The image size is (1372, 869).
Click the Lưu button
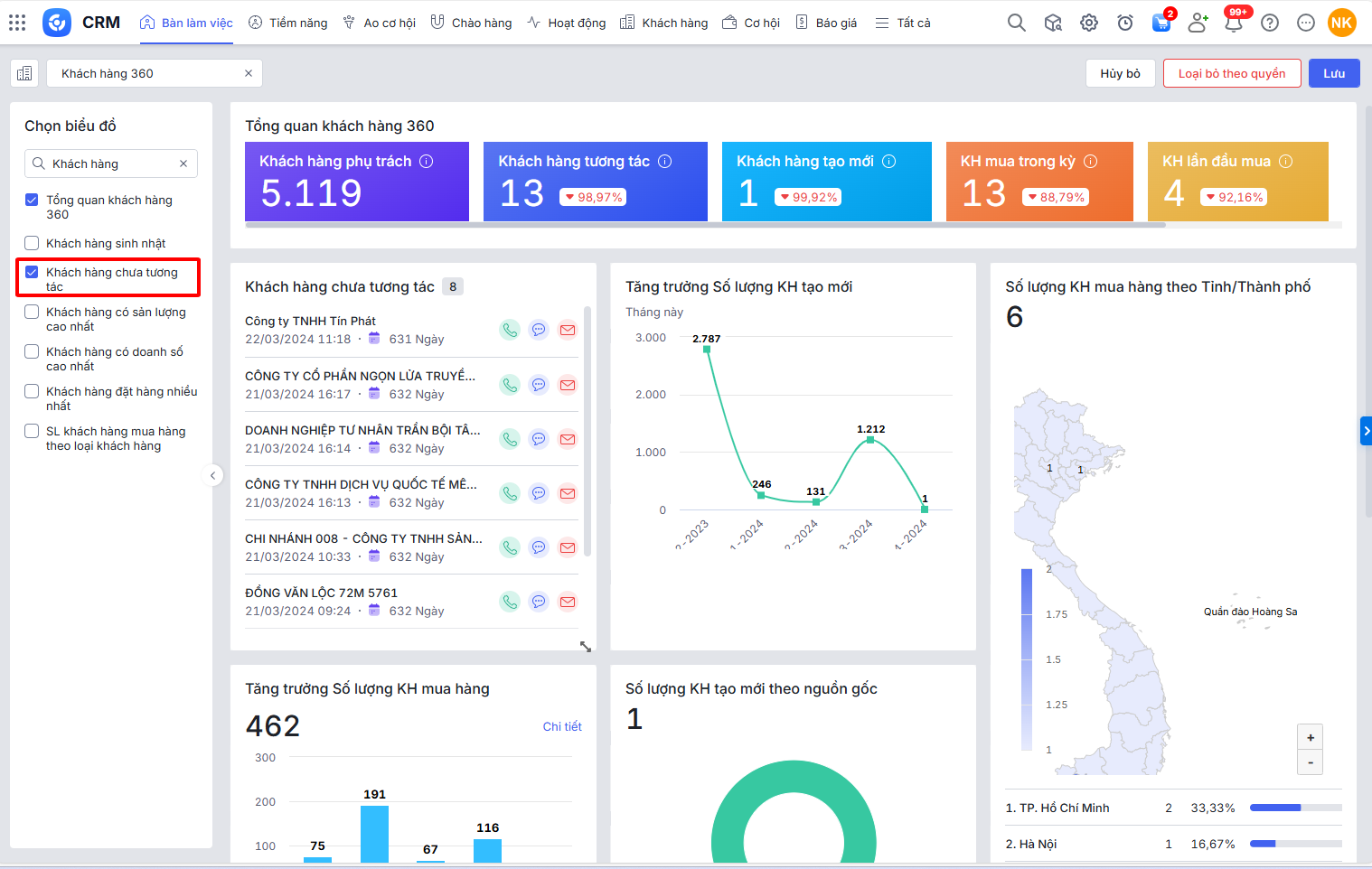(x=1334, y=73)
